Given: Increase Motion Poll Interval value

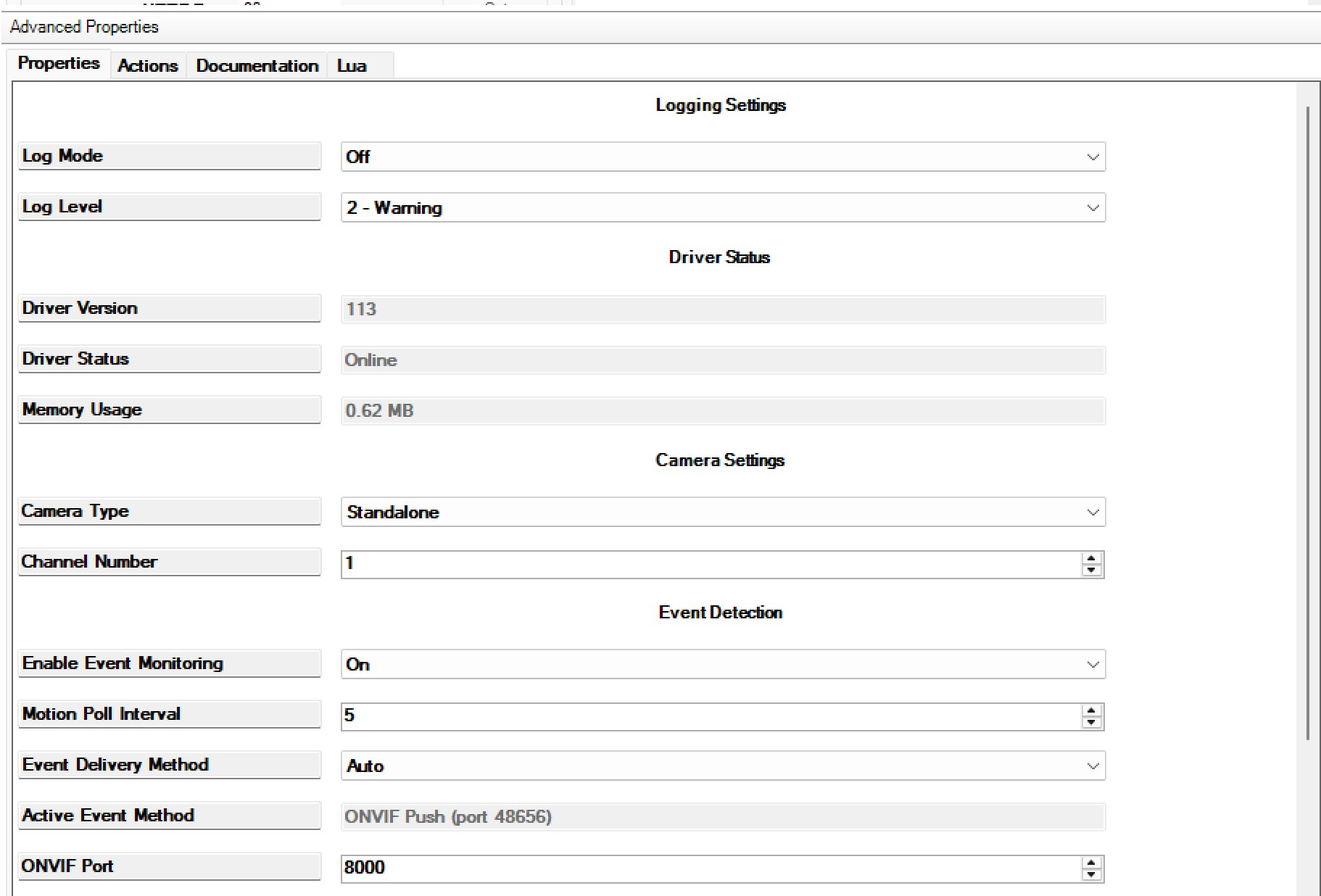Looking at the screenshot, I should click(x=1091, y=710).
